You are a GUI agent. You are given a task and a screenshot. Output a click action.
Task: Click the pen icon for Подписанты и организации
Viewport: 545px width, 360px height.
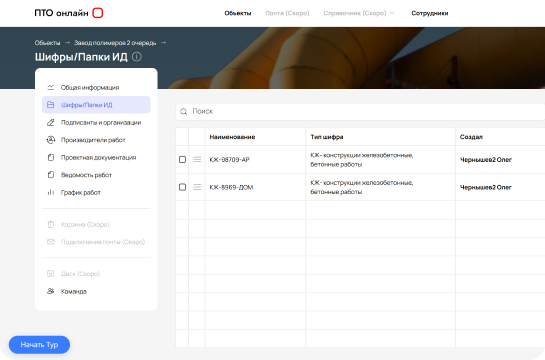pos(51,122)
